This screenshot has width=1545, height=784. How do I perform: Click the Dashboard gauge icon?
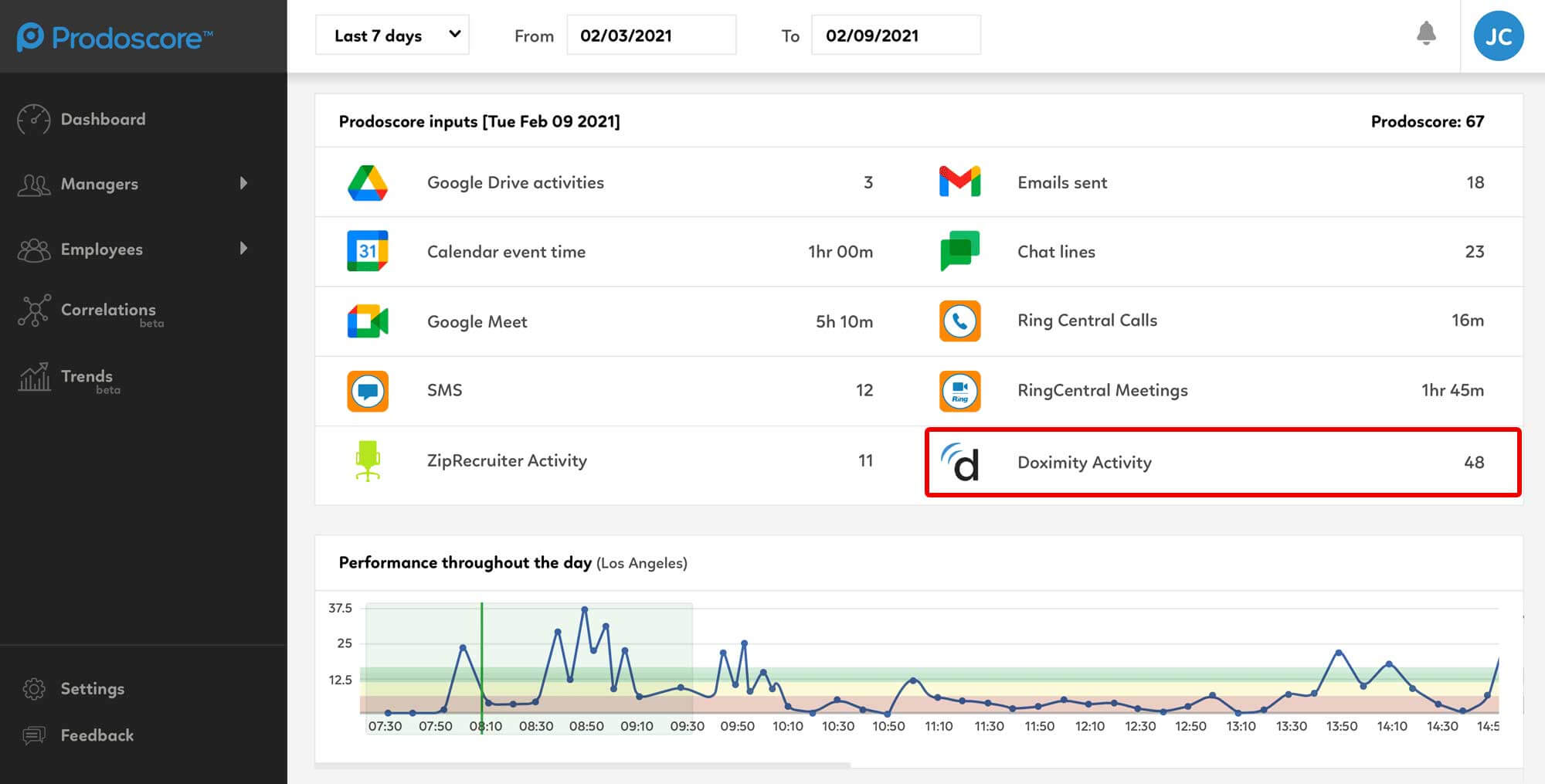click(x=34, y=120)
